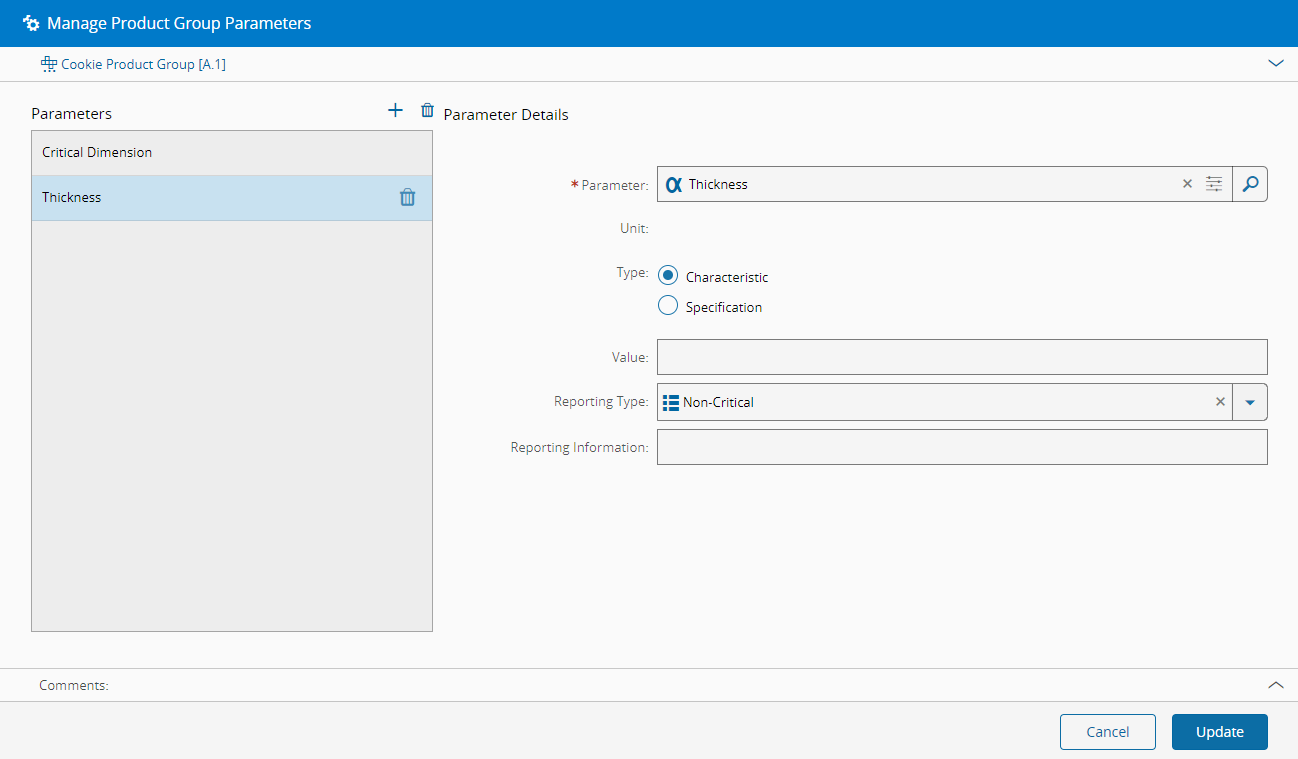Image resolution: width=1298 pixels, height=759 pixels.
Task: Select the Specification radio button
Action: point(668,306)
